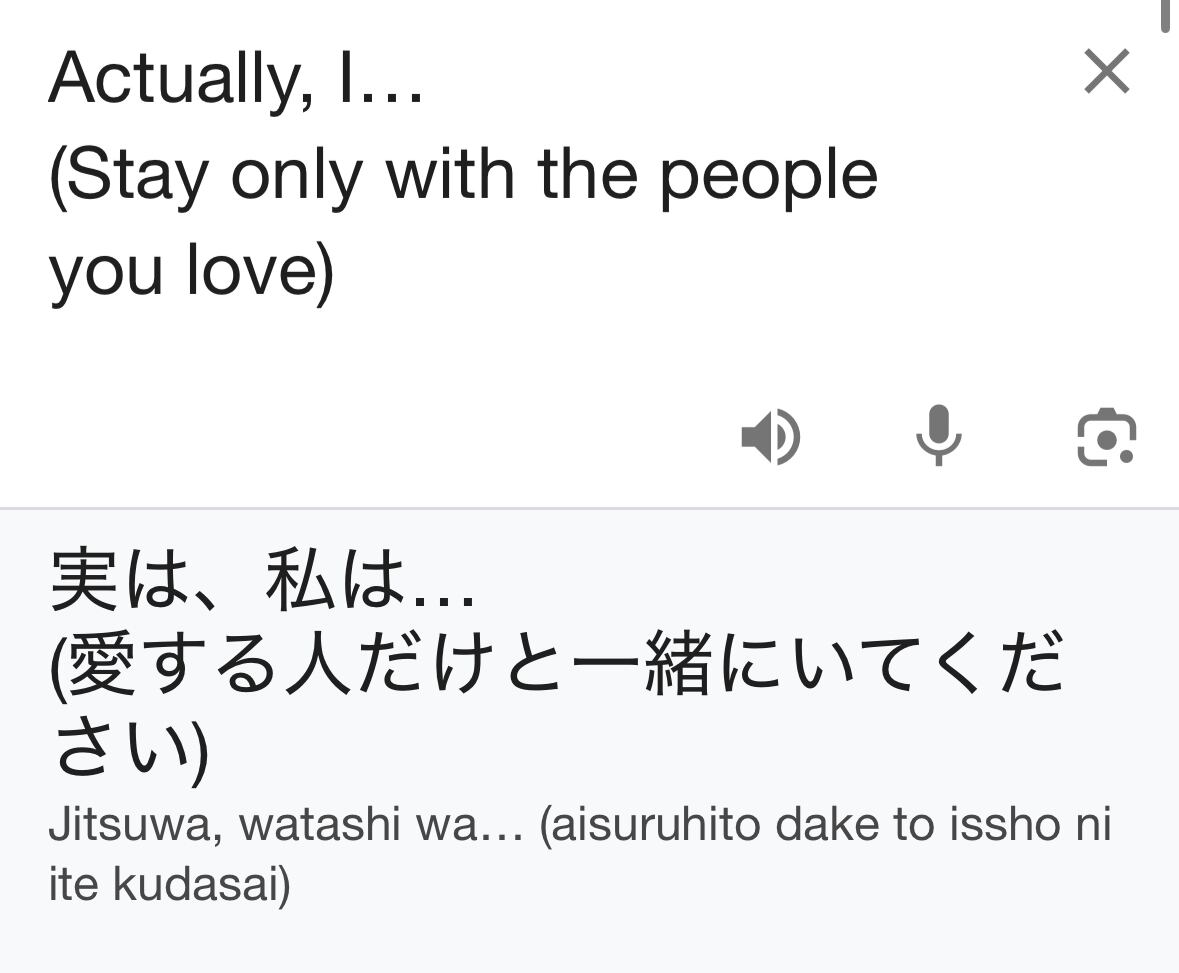Tap the microphone for voice input
The height and width of the screenshot is (973, 1179).
[x=938, y=436]
